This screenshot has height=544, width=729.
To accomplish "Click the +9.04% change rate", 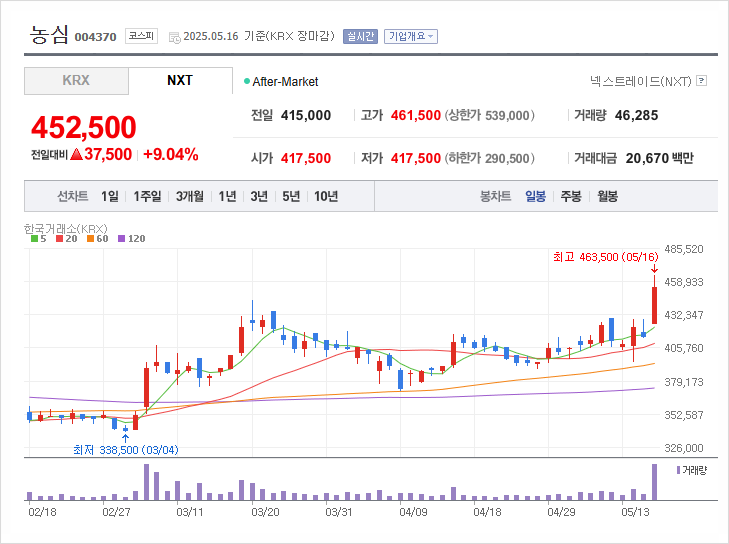I will point(171,154).
